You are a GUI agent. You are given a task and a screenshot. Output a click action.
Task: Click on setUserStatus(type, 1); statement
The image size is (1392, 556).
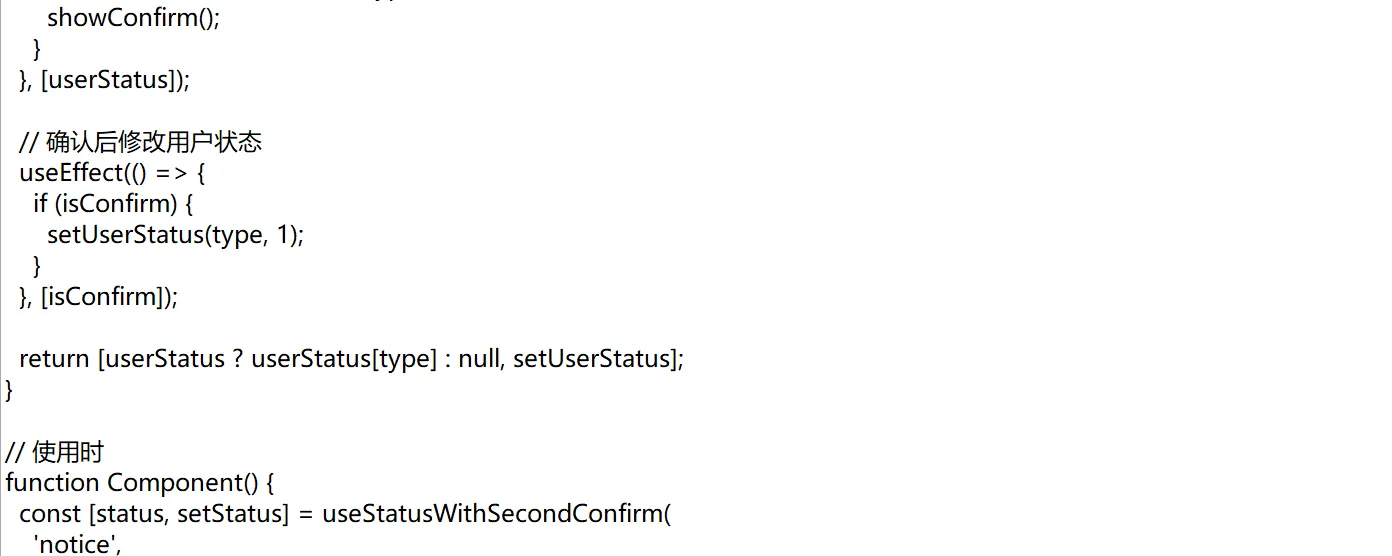point(175,235)
